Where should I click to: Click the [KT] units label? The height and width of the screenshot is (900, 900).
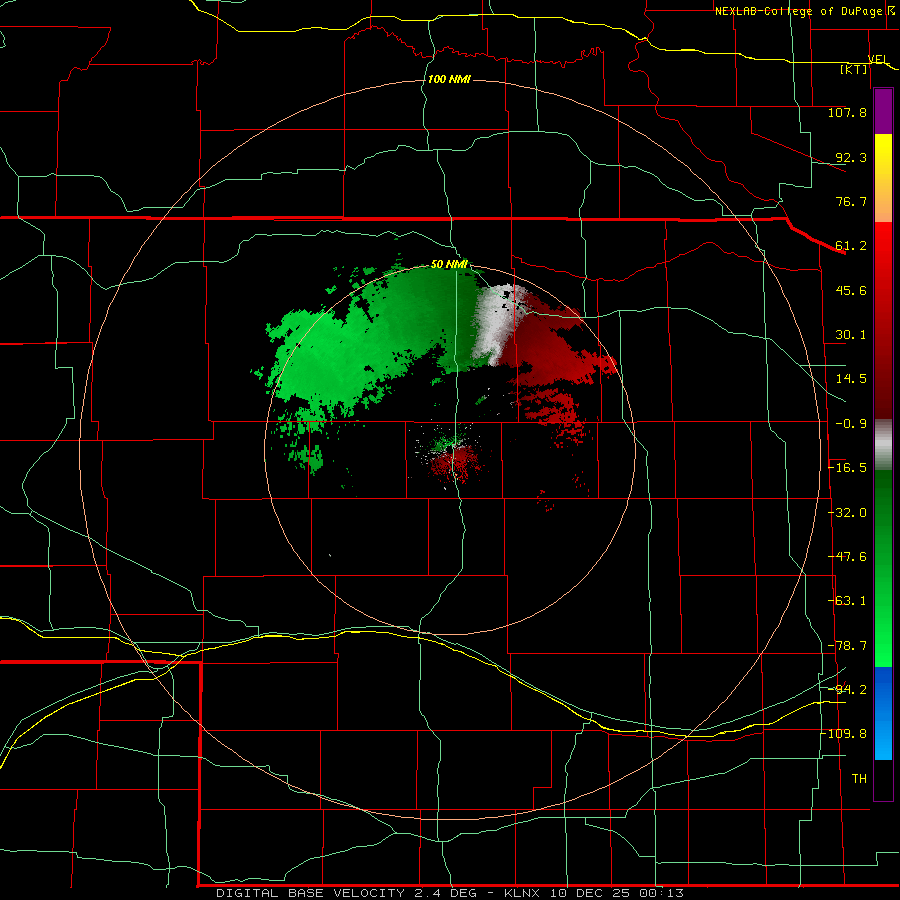(853, 69)
